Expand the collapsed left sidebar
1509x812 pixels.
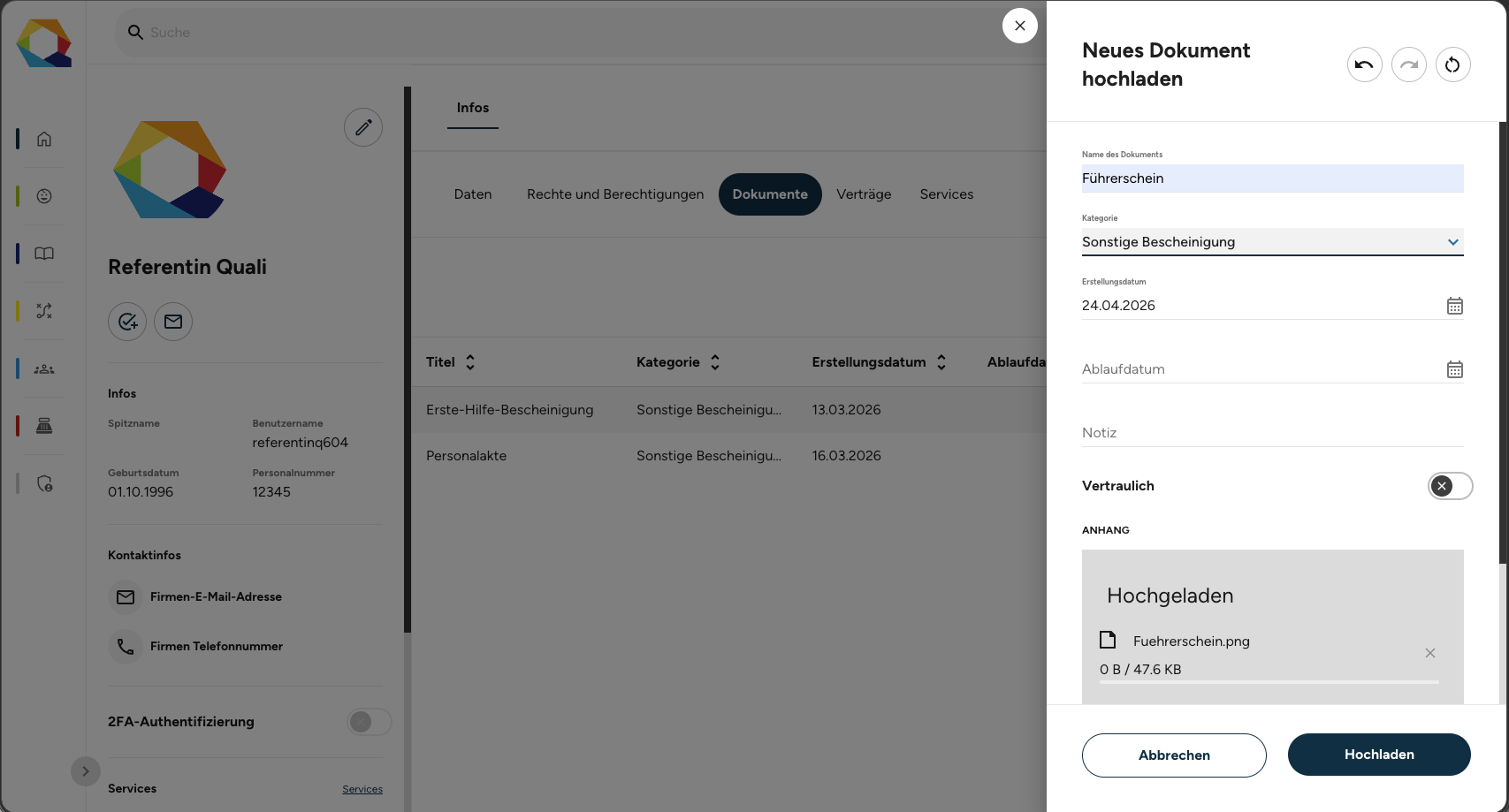pos(85,771)
